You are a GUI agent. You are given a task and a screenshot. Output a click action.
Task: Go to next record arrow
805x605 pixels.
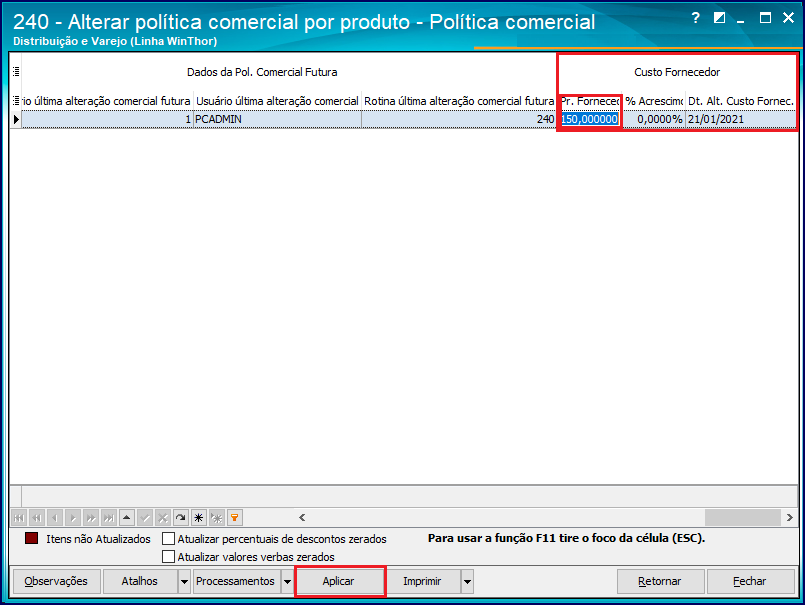click(x=73, y=518)
